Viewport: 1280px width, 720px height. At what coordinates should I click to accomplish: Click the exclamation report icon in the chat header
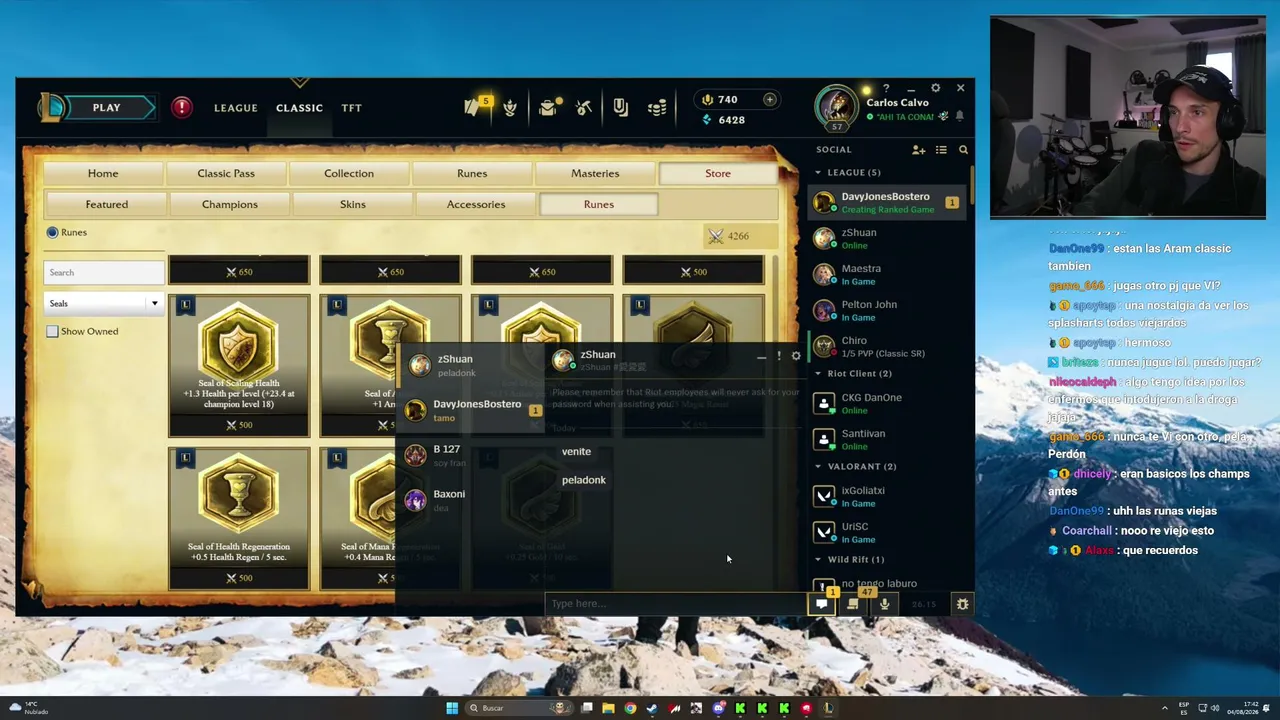point(779,356)
